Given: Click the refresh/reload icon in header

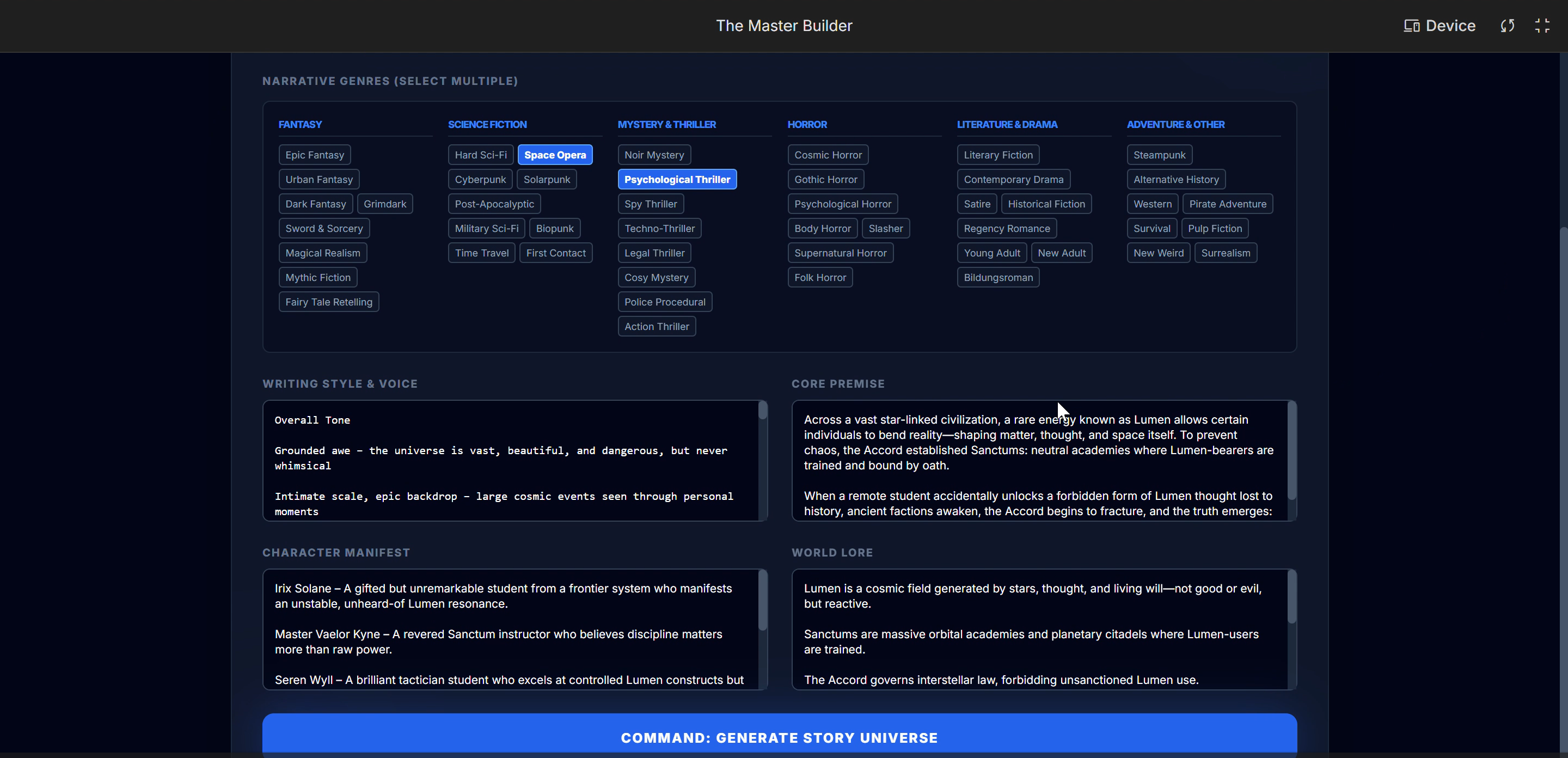Looking at the screenshot, I should point(1507,26).
